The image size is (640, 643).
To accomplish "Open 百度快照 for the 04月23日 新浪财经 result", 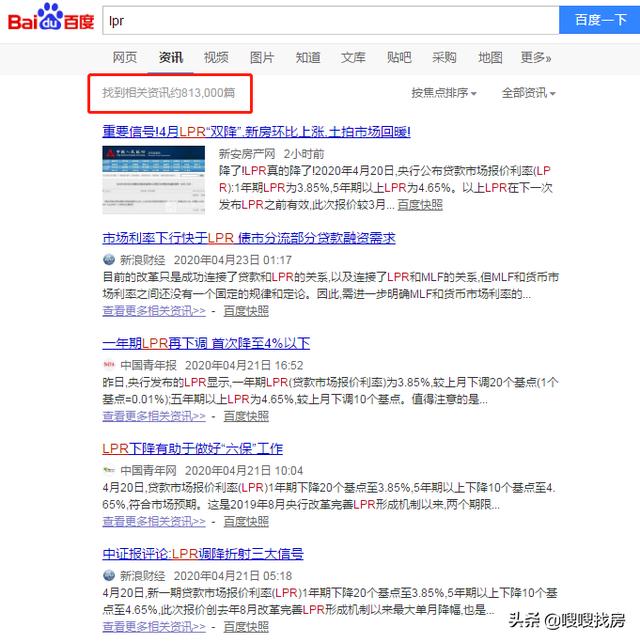I will click(246, 311).
